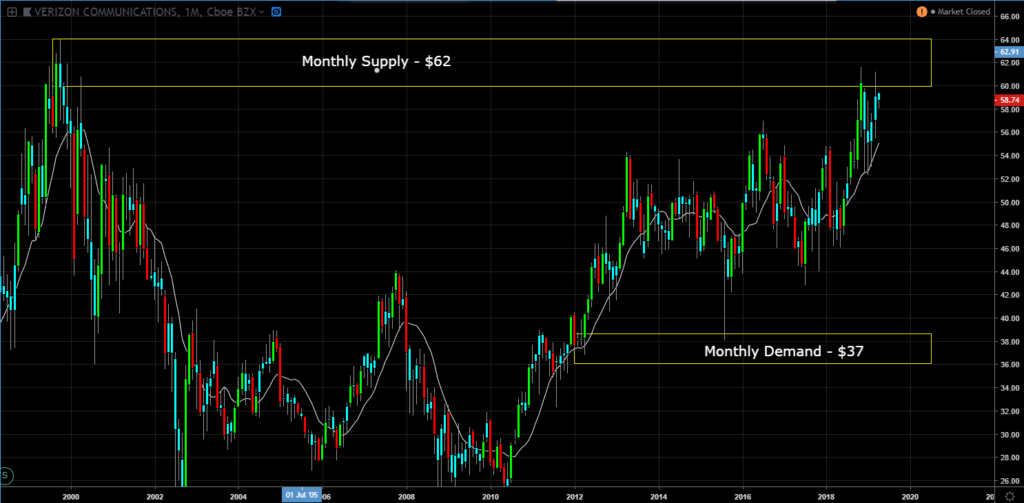This screenshot has height=503, width=1024.
Task: Click the orange data warning icon
Action: click(921, 12)
